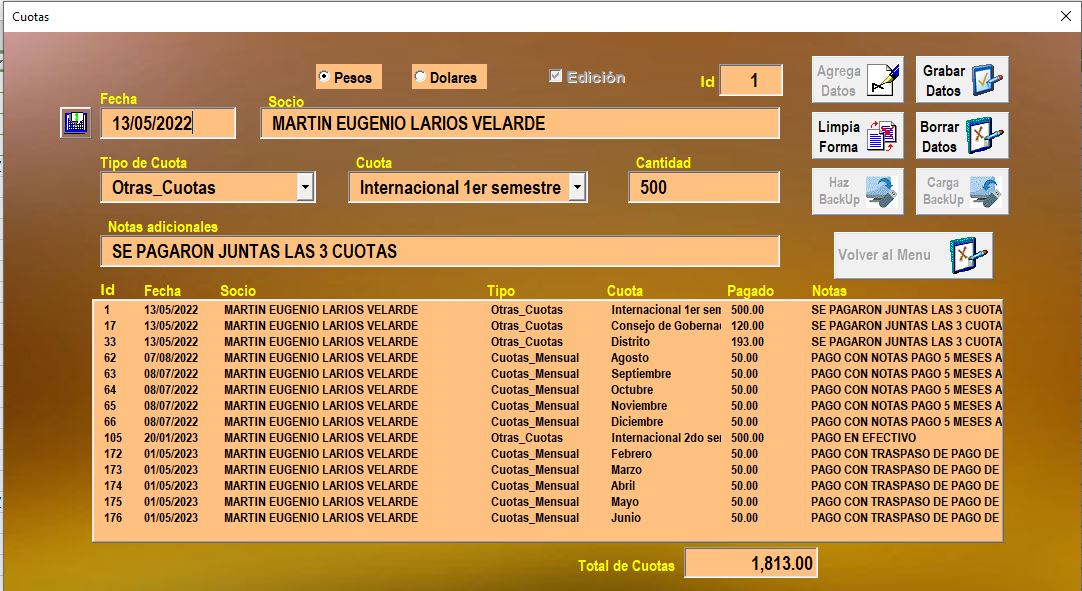1082x591 pixels.
Task: Click the calendar date picker icon
Action: tap(74, 123)
